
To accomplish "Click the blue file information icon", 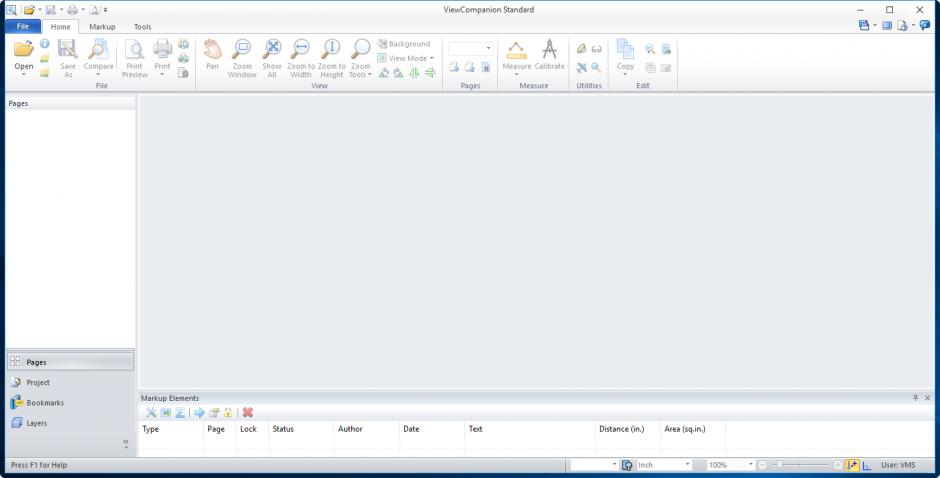I will click(44, 44).
